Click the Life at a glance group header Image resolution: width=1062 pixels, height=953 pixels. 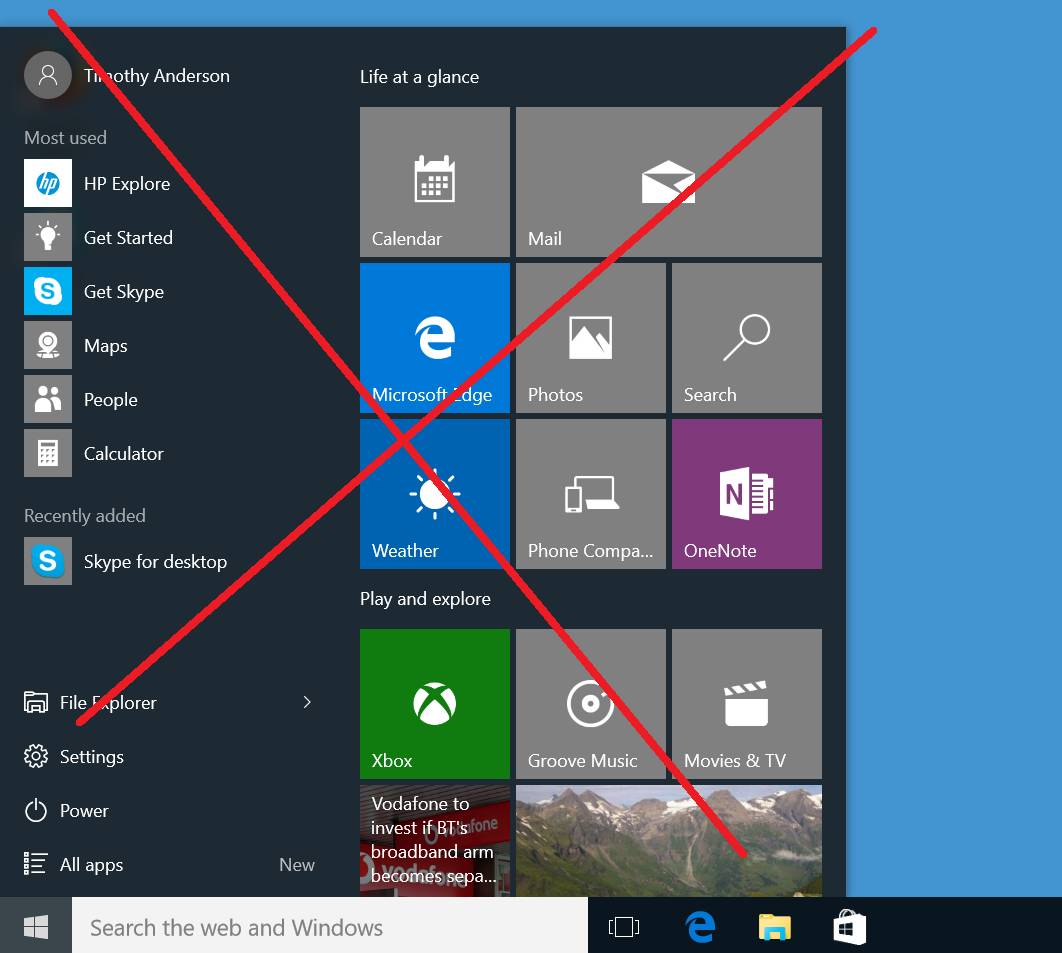click(x=419, y=77)
